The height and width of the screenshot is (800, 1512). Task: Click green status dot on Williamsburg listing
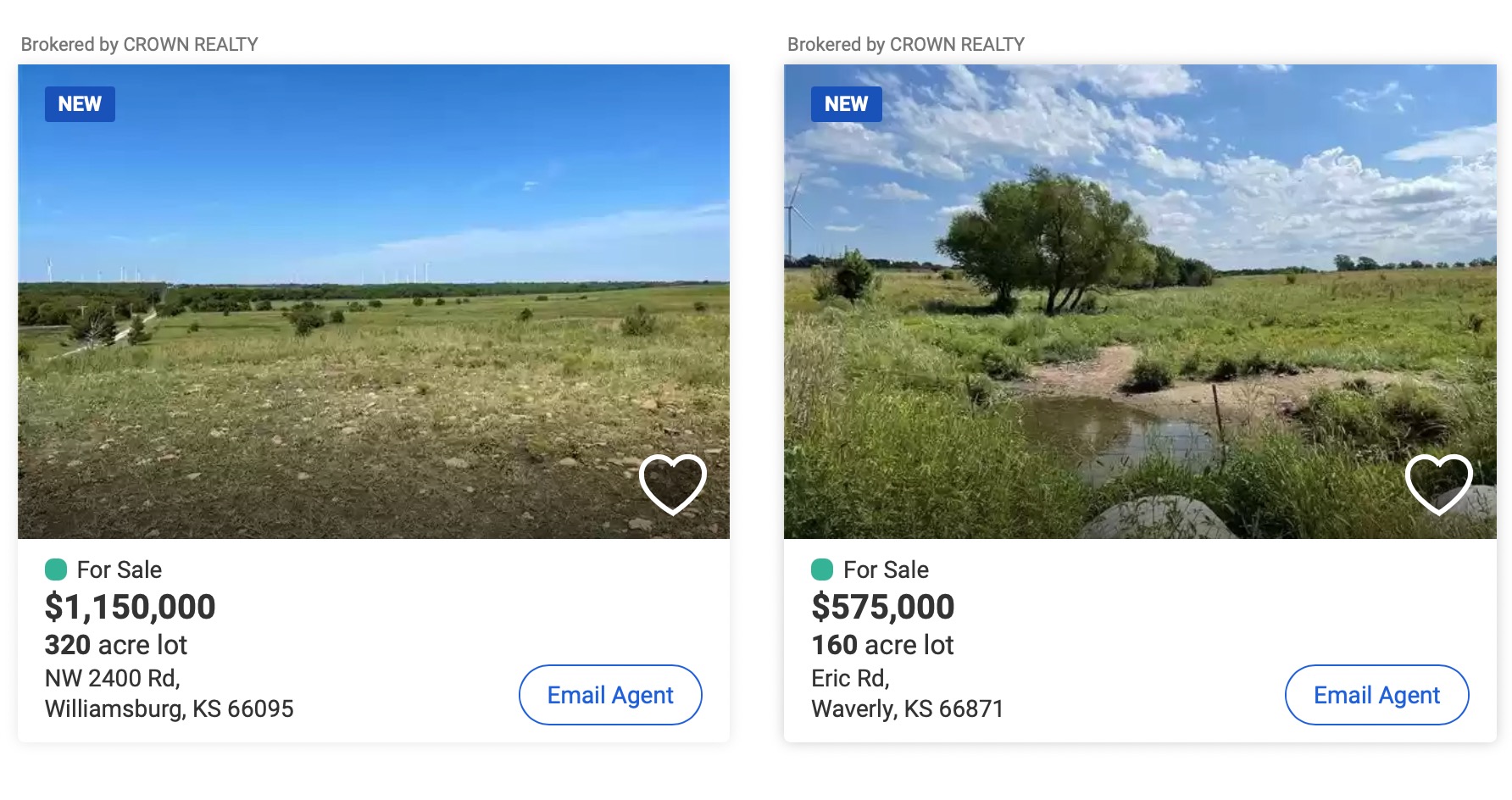(56, 569)
